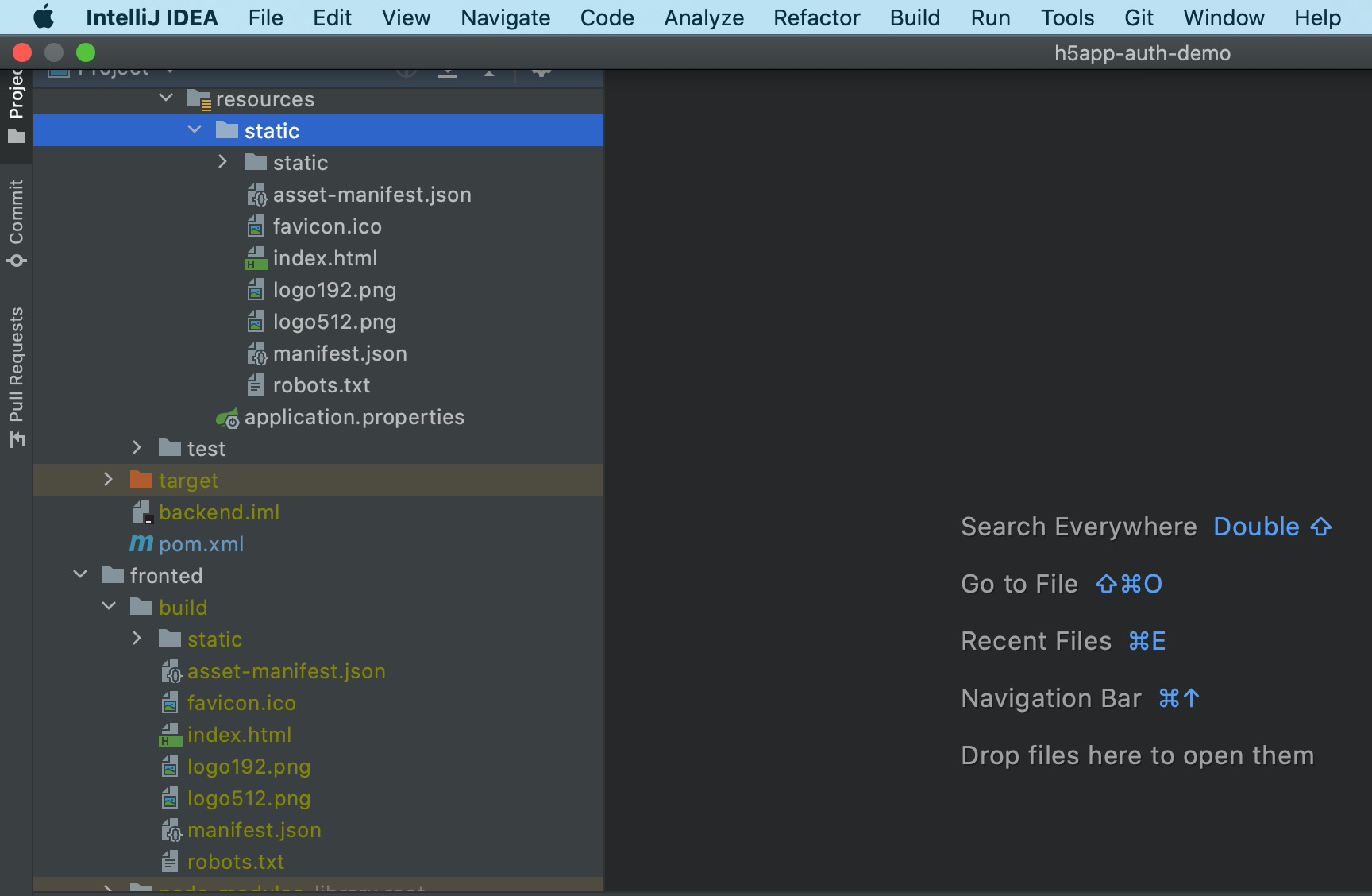Open the Project tool window tab
Image resolution: width=1372 pixels, height=896 pixels.
point(16,103)
